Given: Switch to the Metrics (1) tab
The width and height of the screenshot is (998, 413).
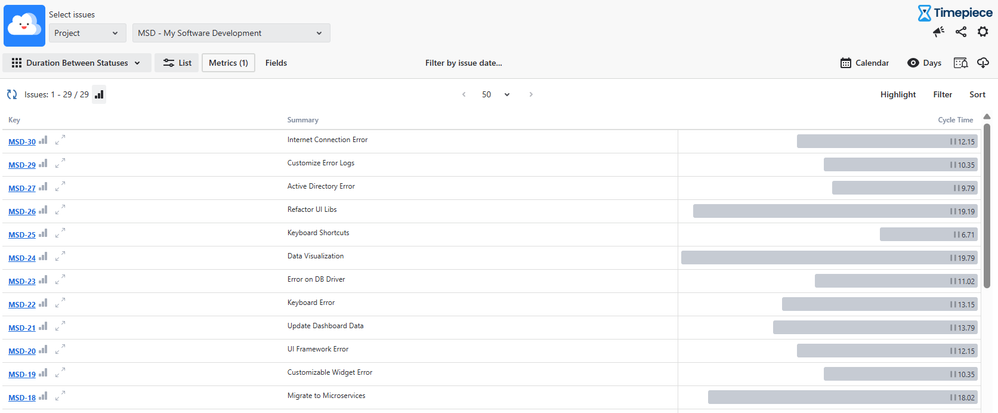Looking at the screenshot, I should coord(228,62).
